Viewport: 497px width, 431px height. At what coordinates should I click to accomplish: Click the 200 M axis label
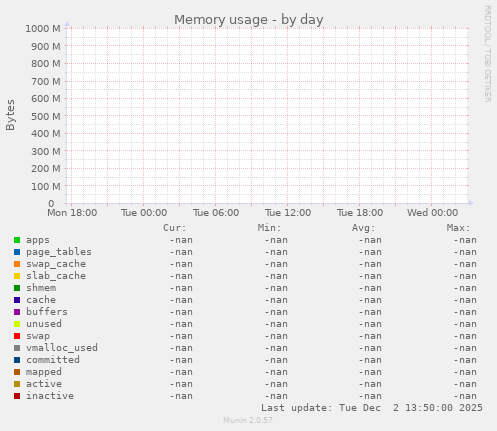(x=46, y=169)
